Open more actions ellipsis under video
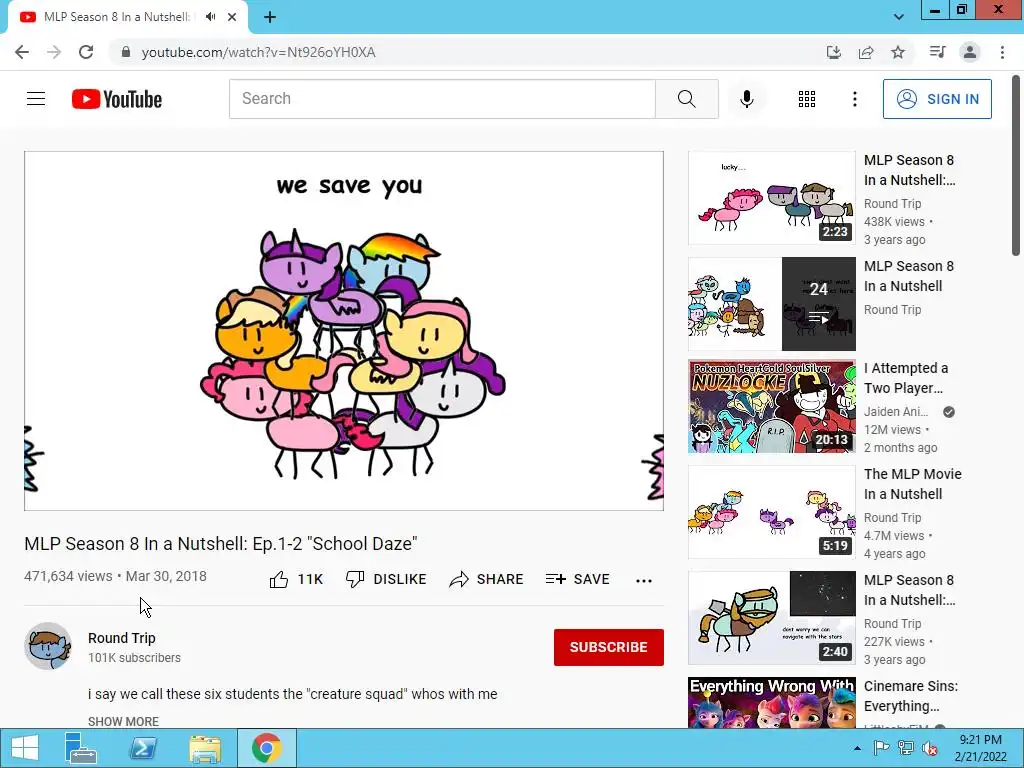 pos(643,581)
